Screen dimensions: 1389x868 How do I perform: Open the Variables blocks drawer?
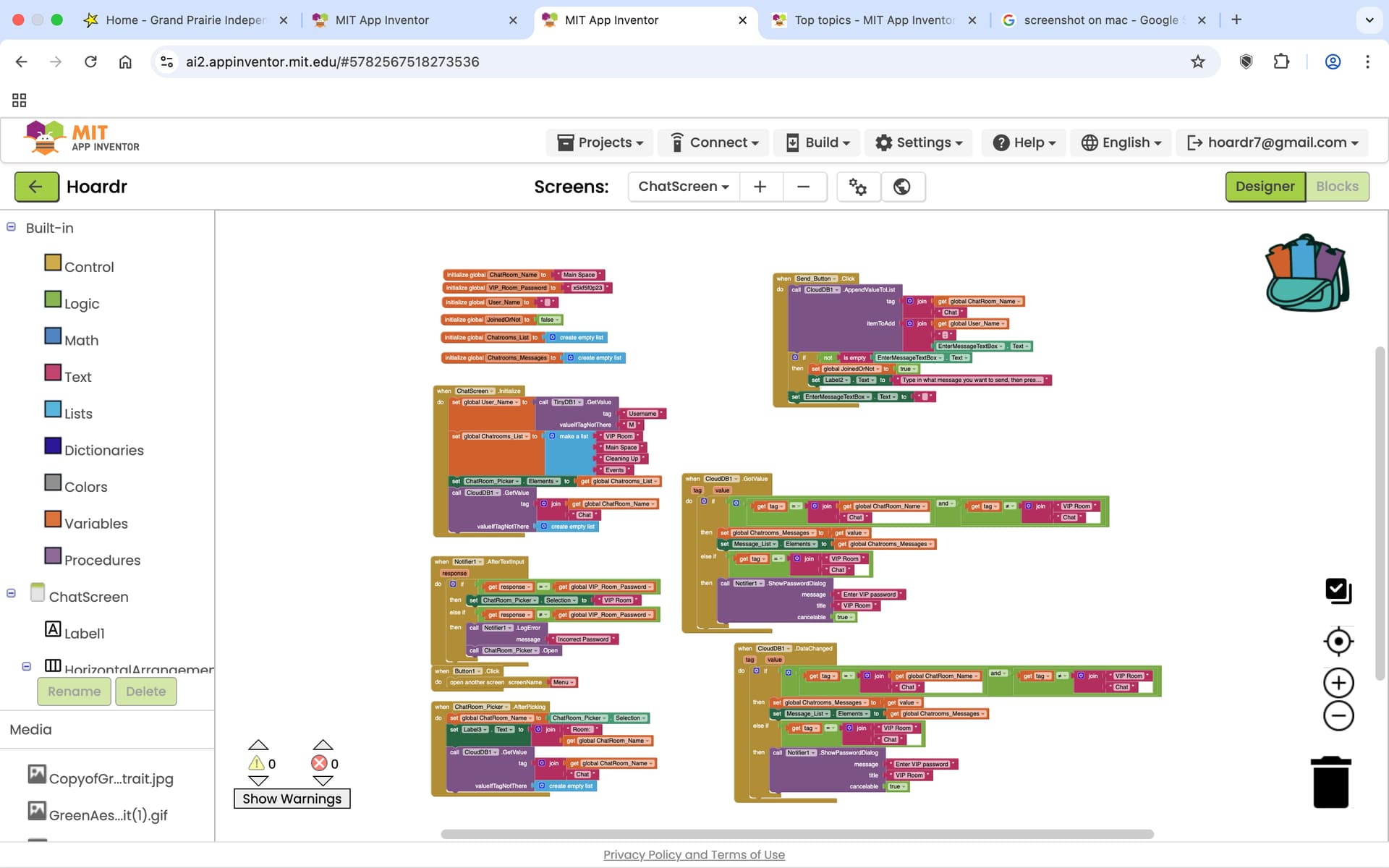[86, 522]
